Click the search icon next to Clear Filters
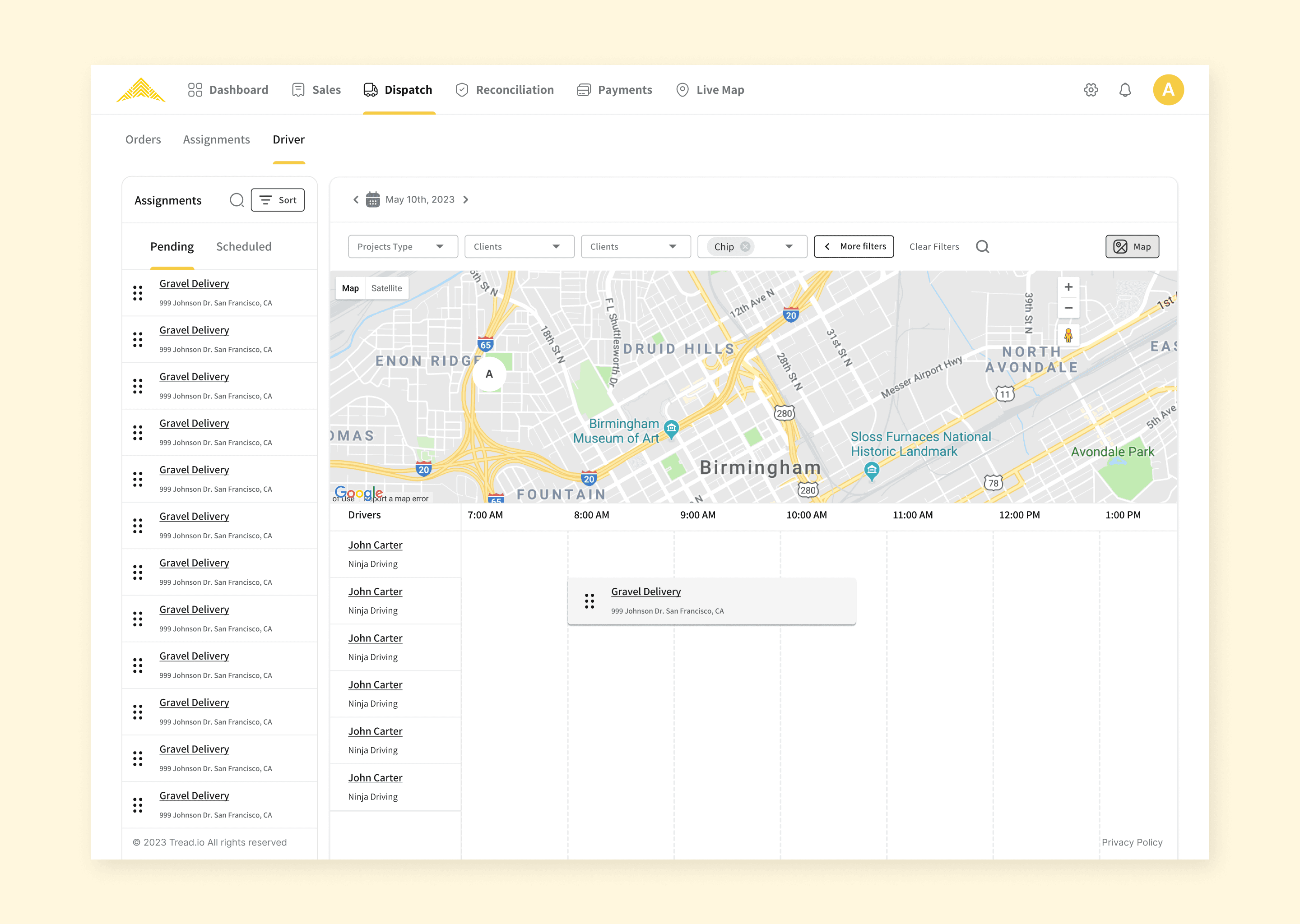Screen dimensions: 1300x924 pyautogui.click(x=982, y=247)
